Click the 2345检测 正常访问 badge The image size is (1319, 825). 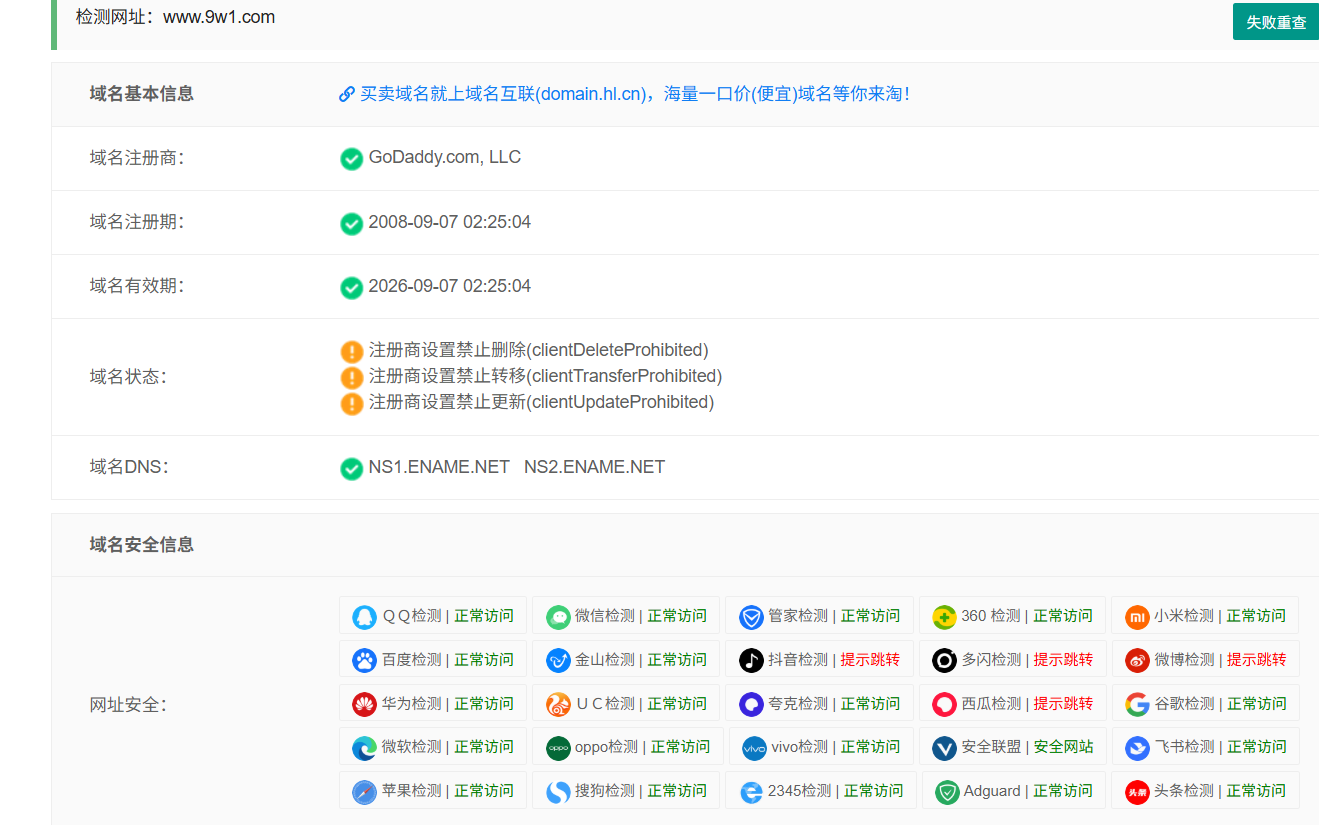pyautogui.click(x=820, y=790)
